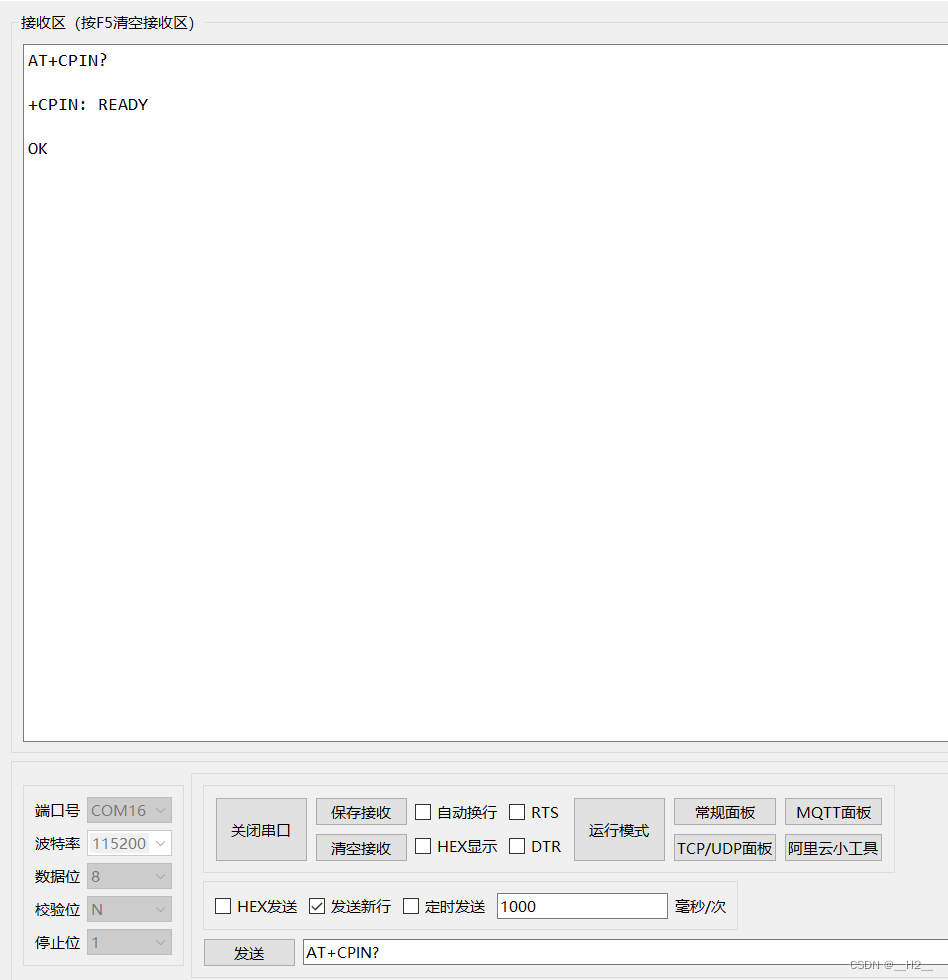This screenshot has height=980, width=948.
Task: Toggle the DTR checkbox
Action: [x=516, y=846]
